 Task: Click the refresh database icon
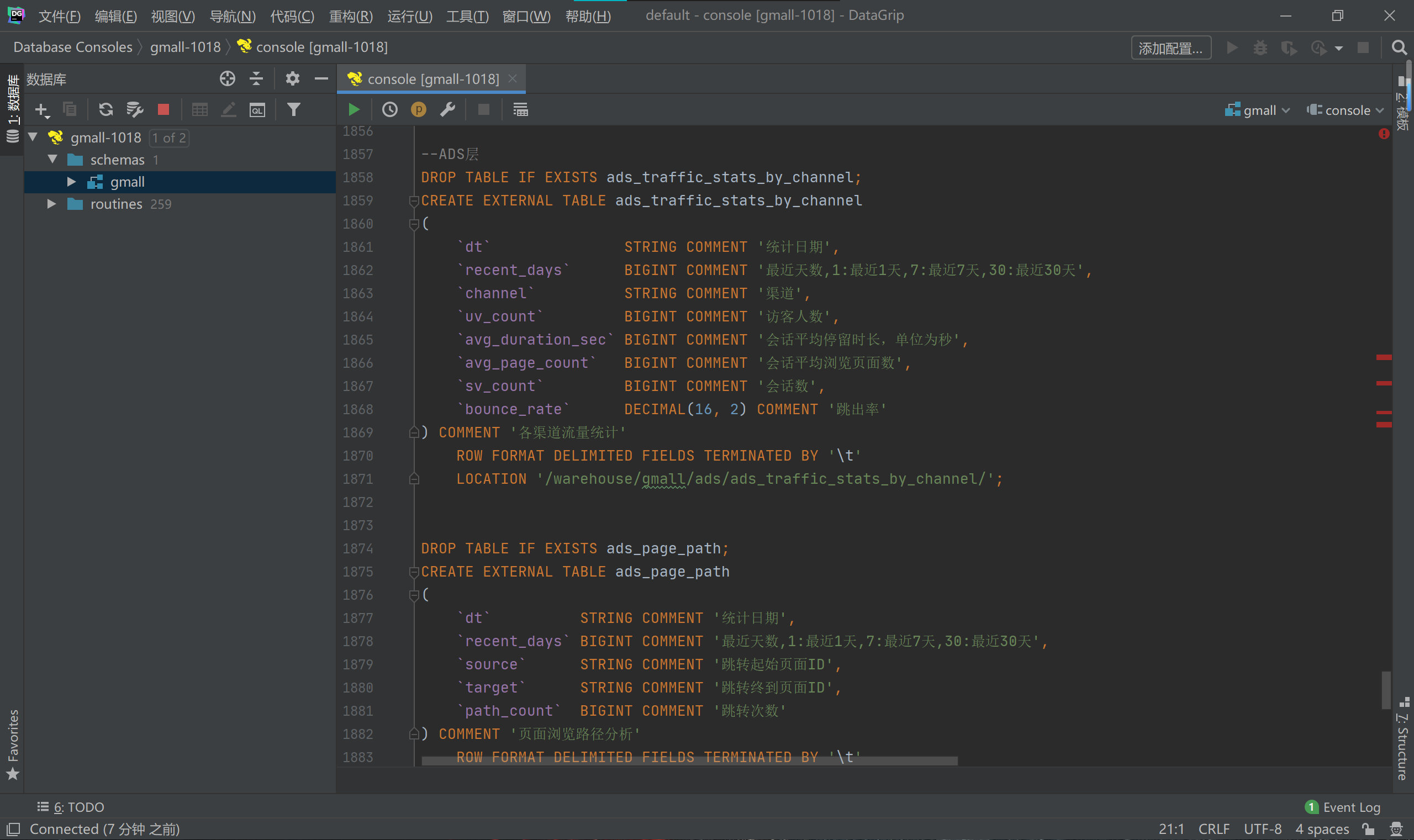pyautogui.click(x=106, y=109)
